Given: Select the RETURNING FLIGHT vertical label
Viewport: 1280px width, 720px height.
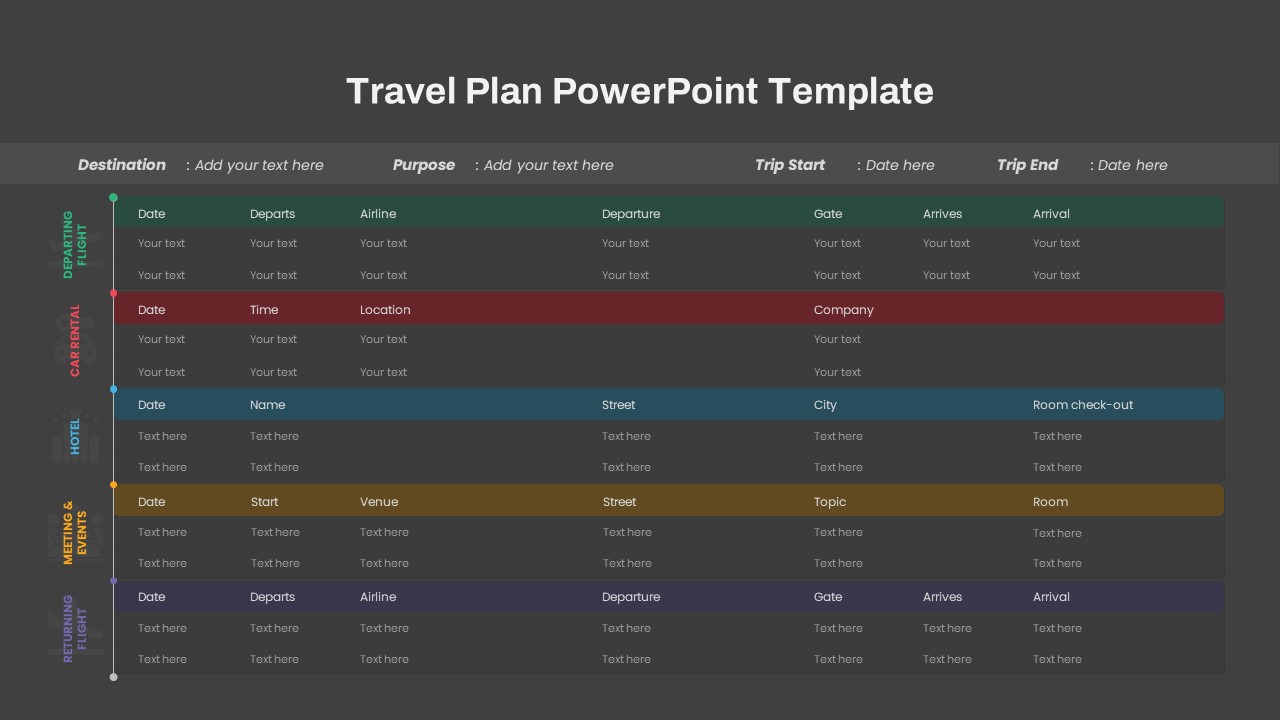Looking at the screenshot, I should click(75, 629).
